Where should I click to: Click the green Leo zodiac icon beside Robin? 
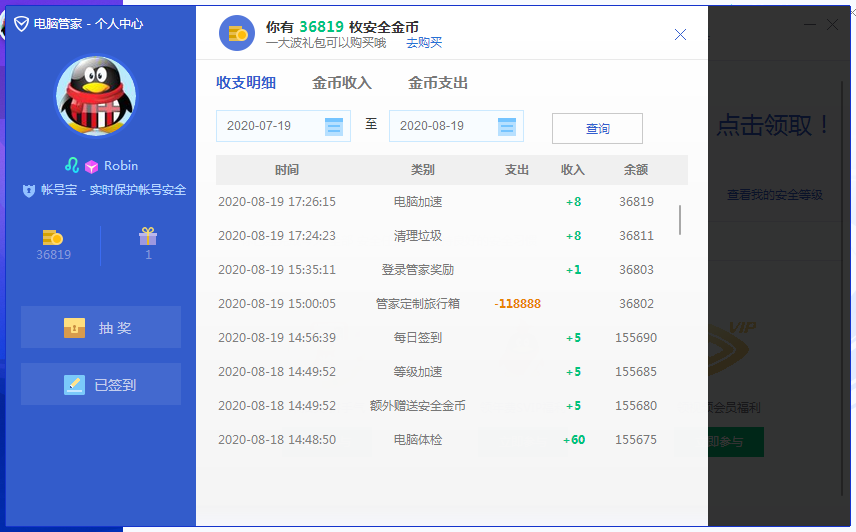pyautogui.click(x=72, y=165)
